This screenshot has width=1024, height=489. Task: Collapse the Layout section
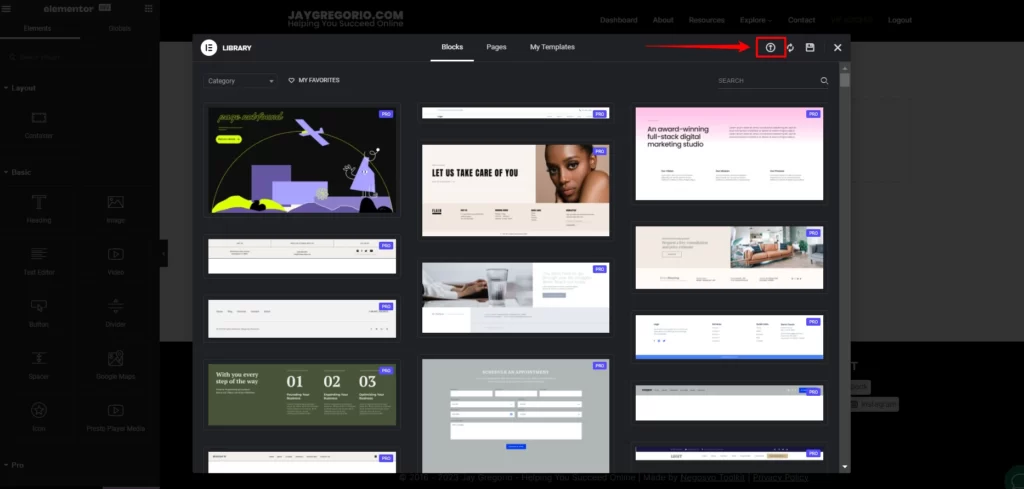(x=20, y=88)
